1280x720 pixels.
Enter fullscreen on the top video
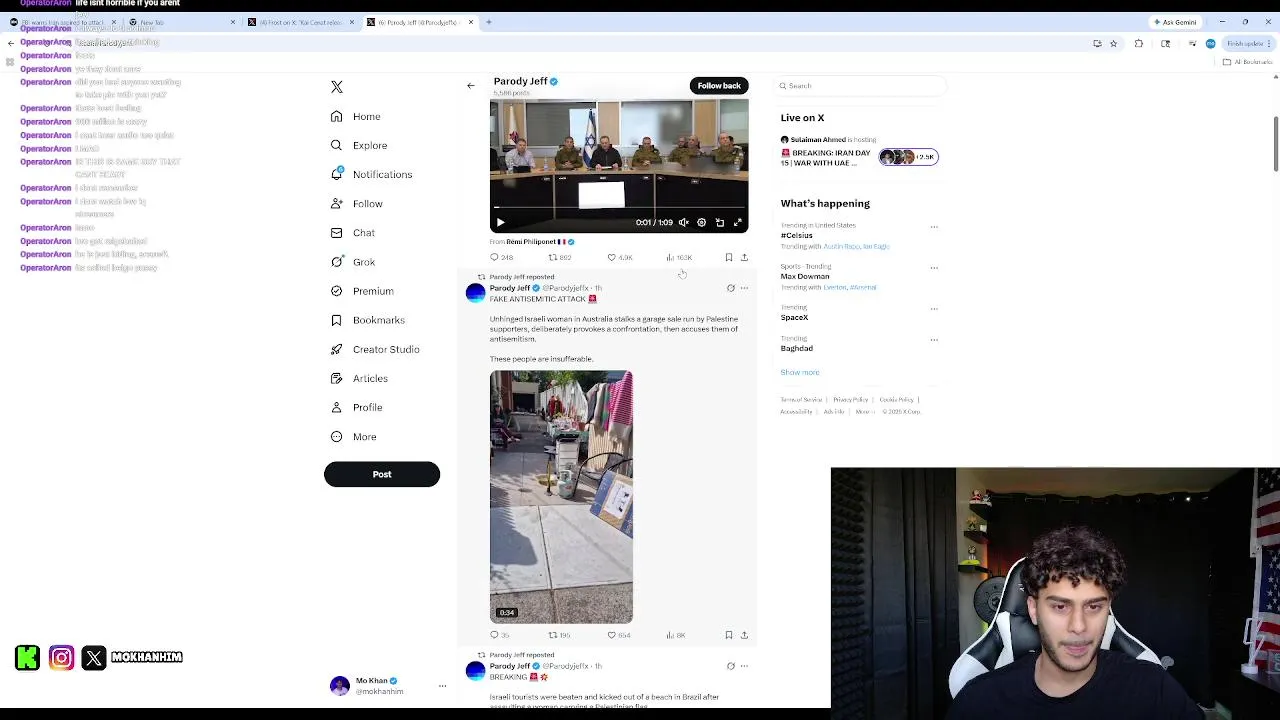click(x=738, y=223)
